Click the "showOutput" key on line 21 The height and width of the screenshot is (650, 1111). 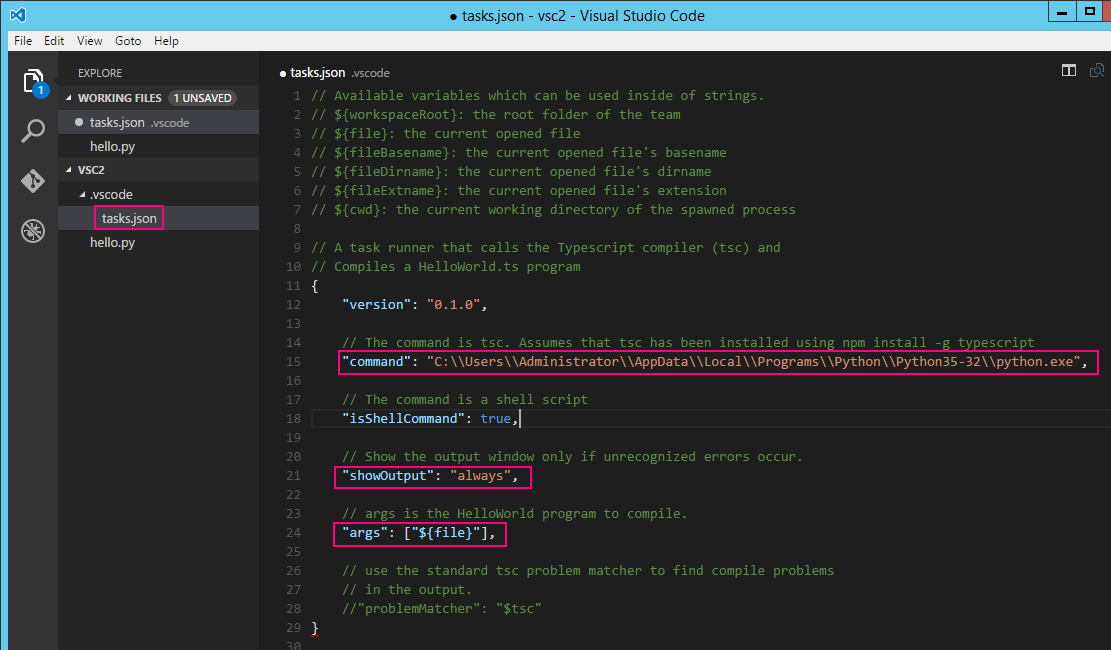pyautogui.click(x=388, y=476)
